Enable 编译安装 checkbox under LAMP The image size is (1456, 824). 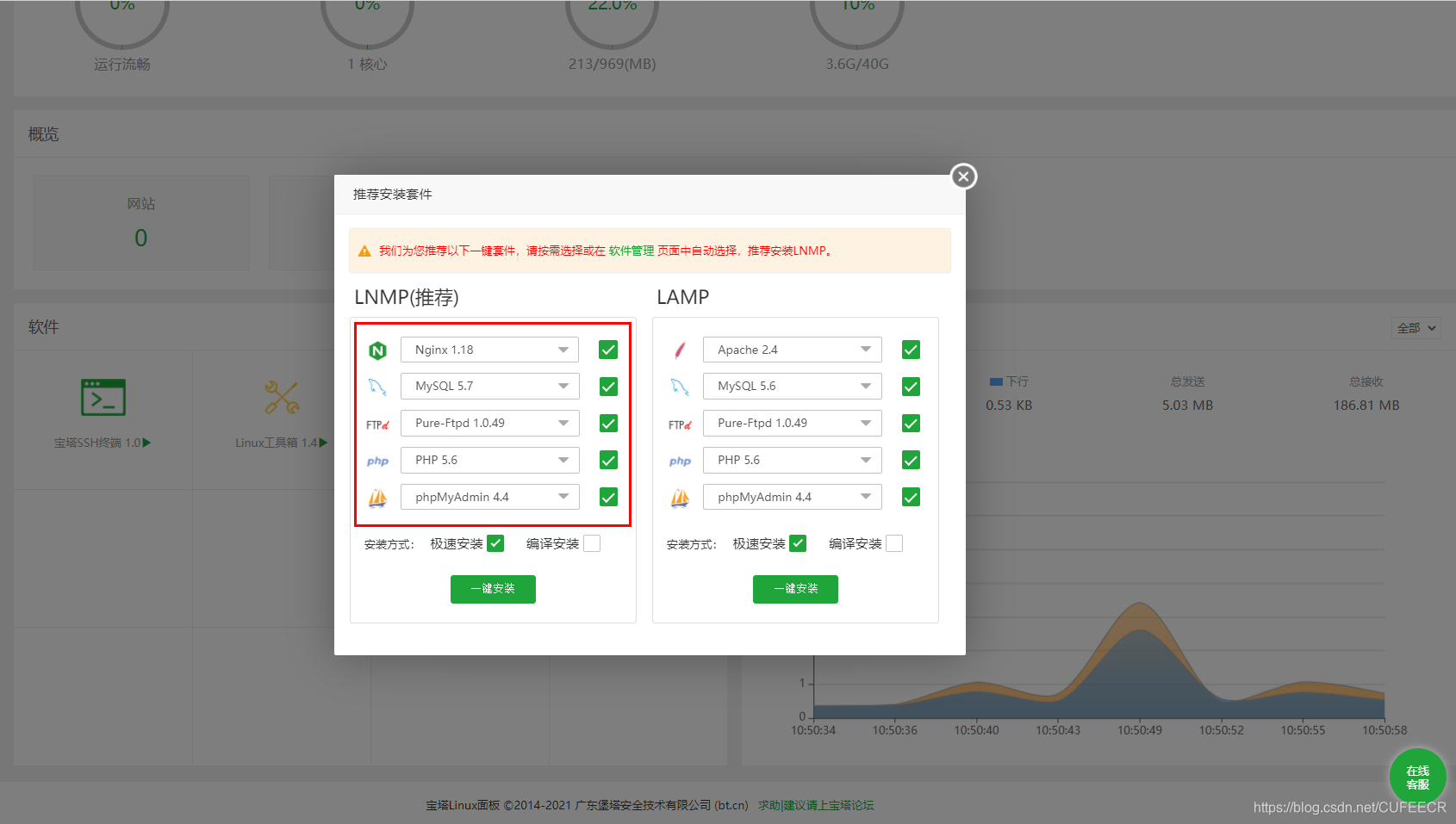(894, 543)
